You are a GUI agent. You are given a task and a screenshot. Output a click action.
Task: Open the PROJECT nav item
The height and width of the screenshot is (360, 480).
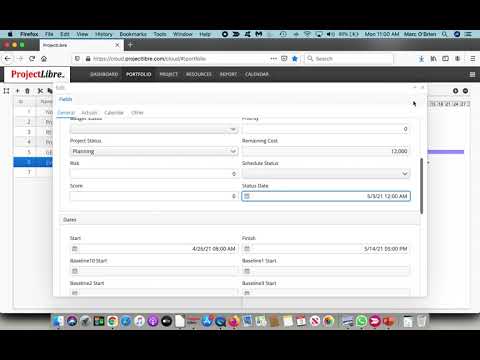coord(169,74)
